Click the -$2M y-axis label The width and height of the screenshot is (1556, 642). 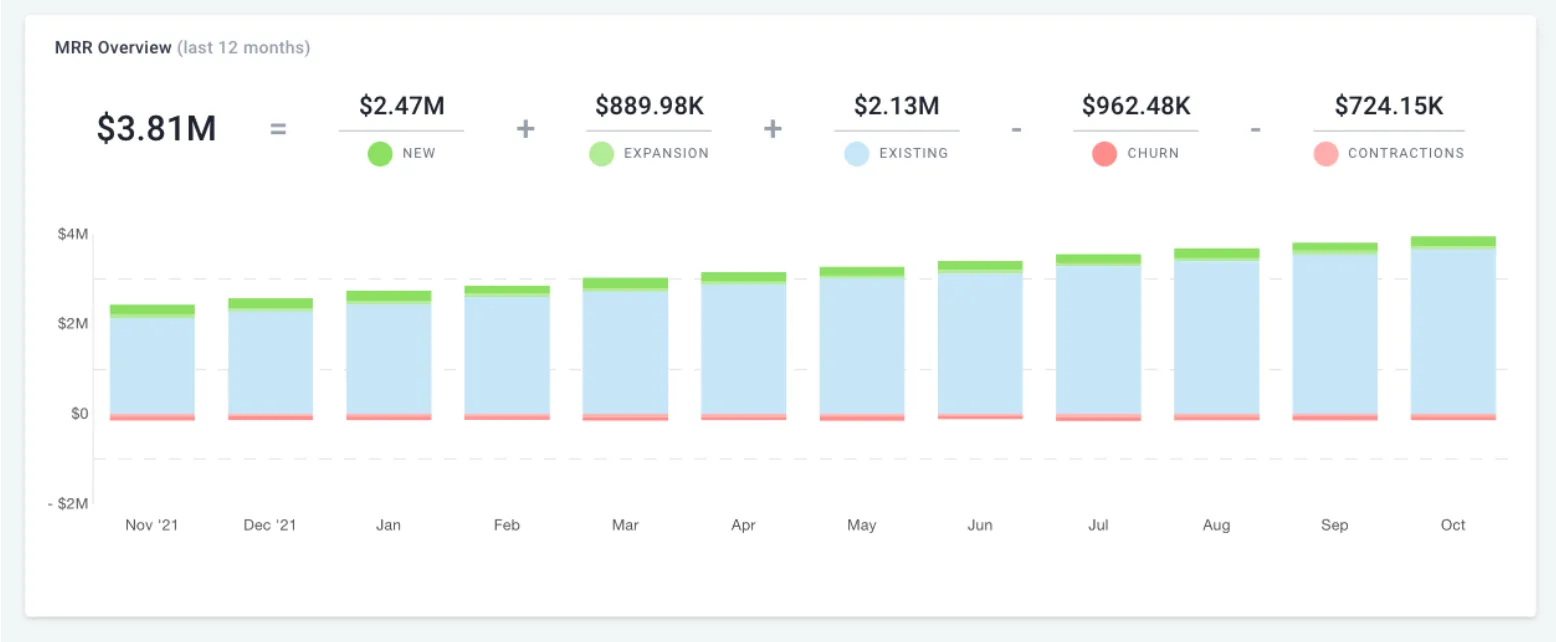68,504
